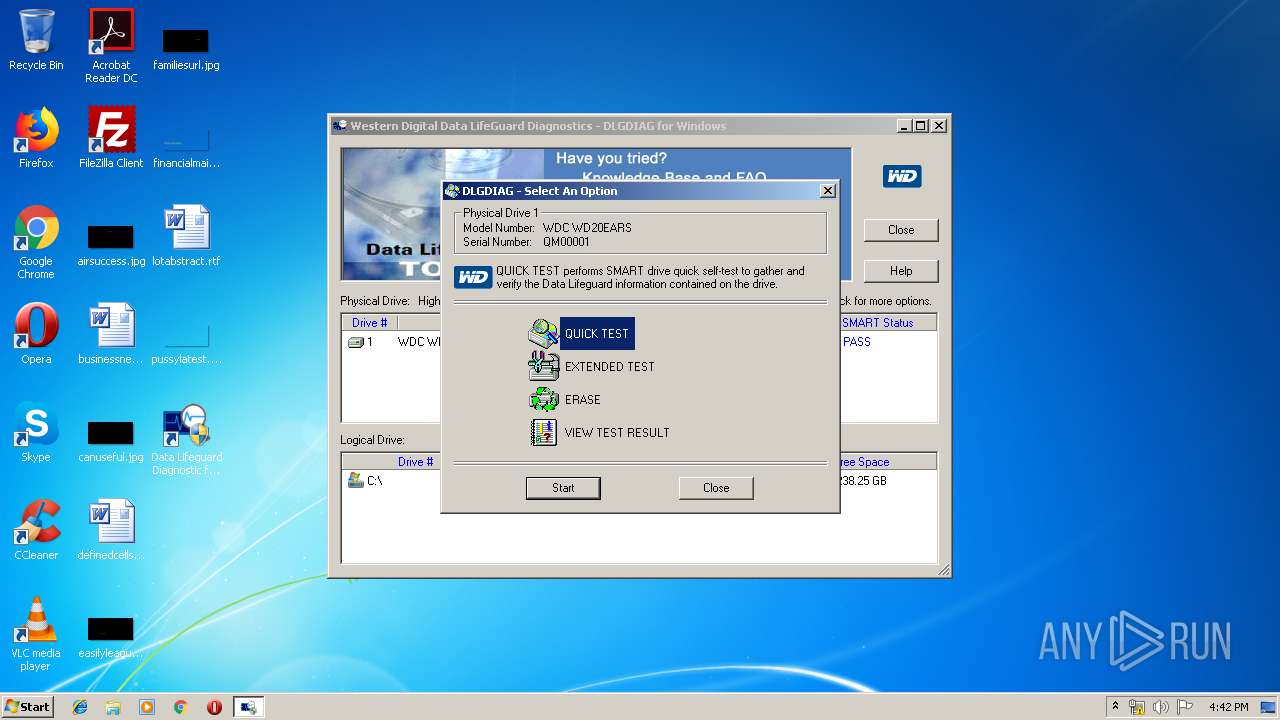Viewport: 1280px width, 720px height.
Task: Select financialmai... desktop file
Action: [x=186, y=148]
